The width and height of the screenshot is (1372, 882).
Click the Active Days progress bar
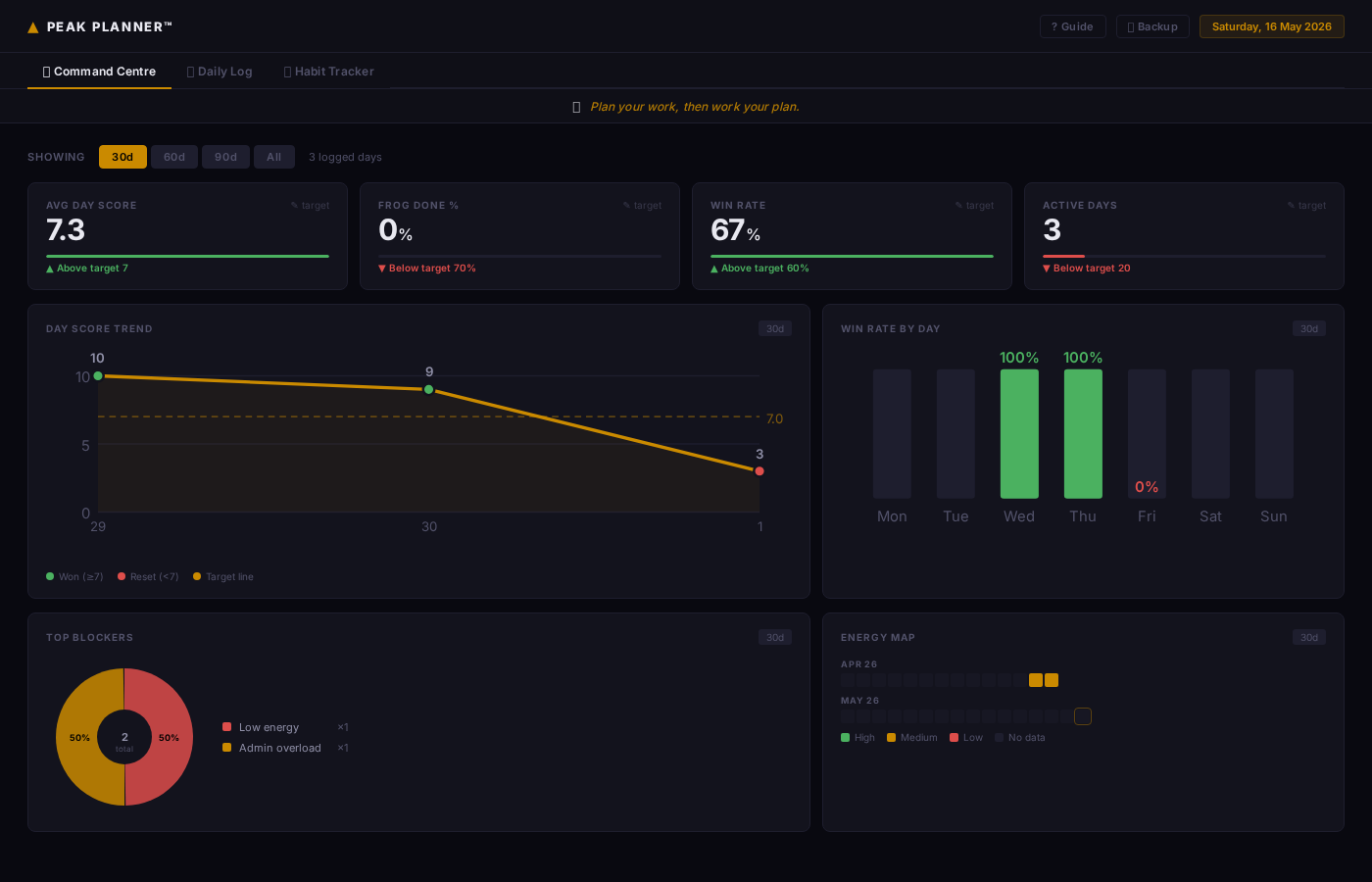point(1184,256)
